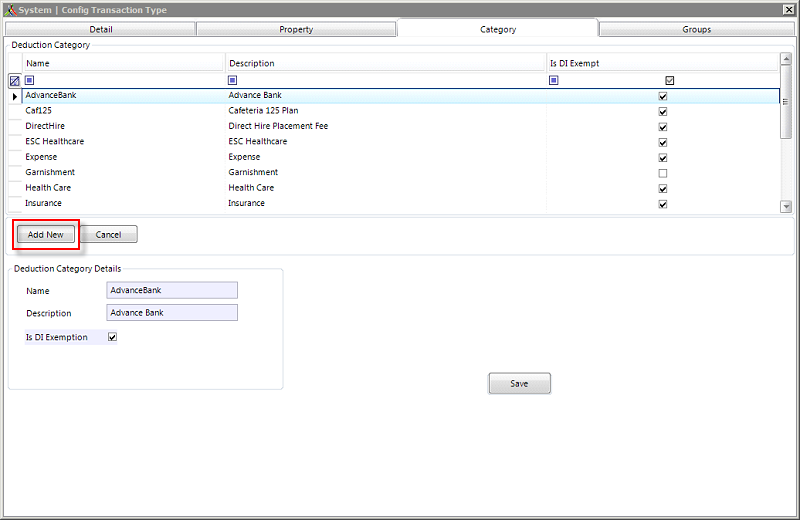
Task: Click the Advance Bank description cell in grid
Action: coord(386,95)
